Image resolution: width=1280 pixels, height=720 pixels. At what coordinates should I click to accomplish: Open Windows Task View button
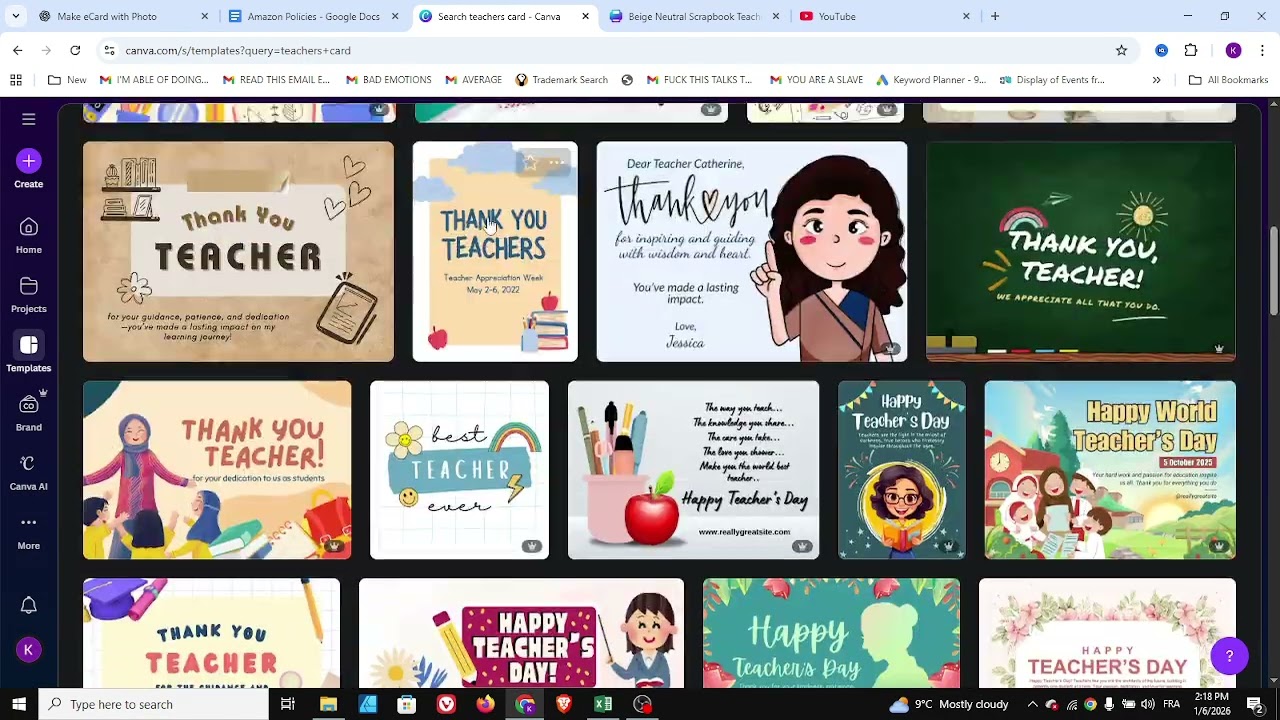288,704
